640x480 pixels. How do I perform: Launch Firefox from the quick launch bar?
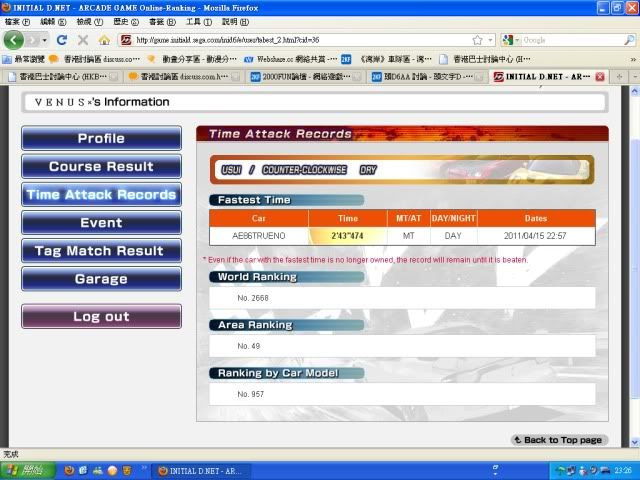68,469
